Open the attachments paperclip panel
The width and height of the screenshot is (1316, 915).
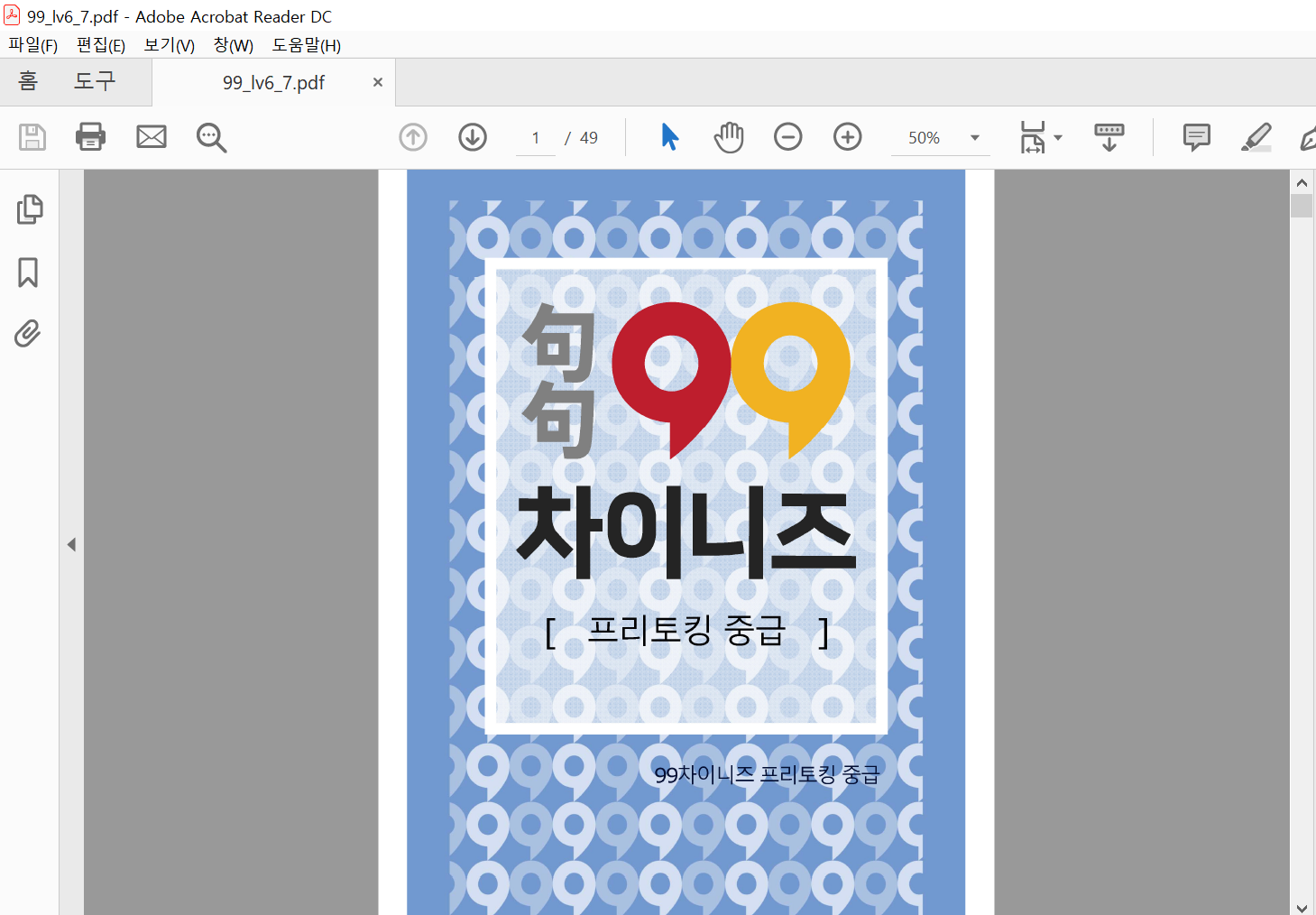pyautogui.click(x=28, y=334)
